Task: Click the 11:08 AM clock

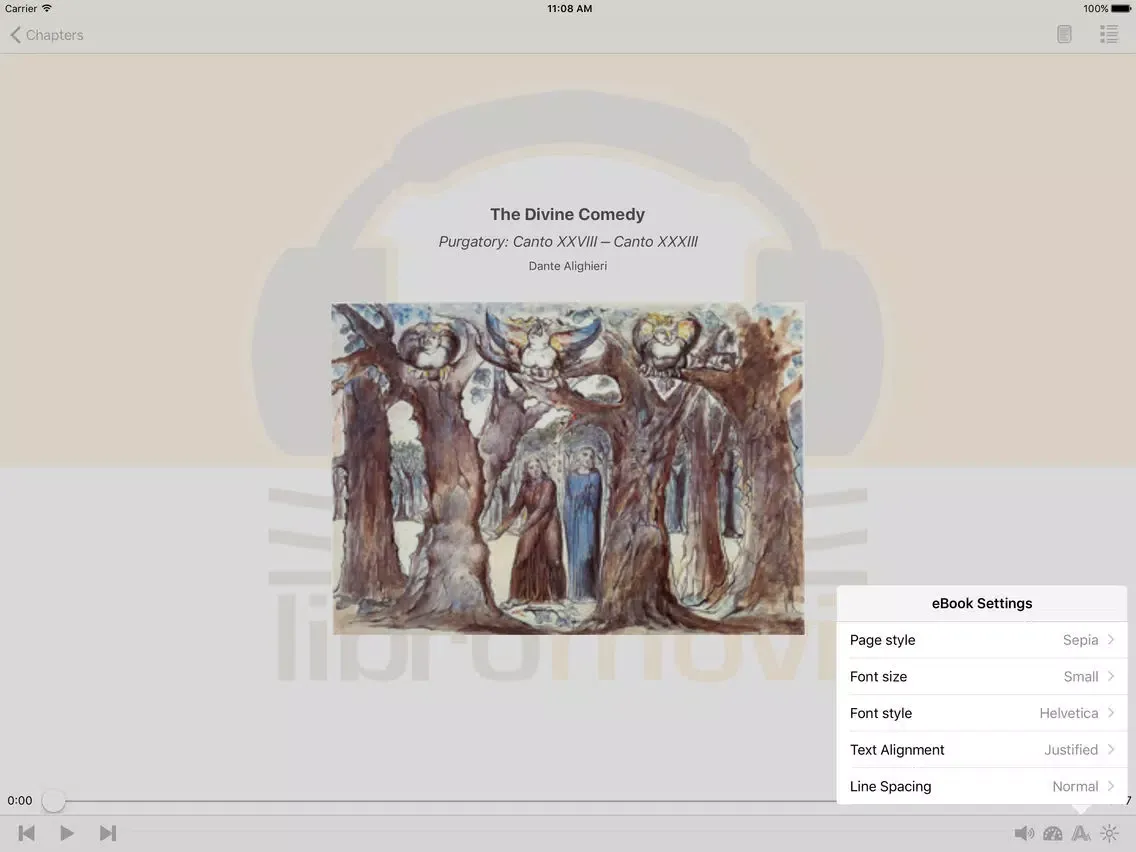Action: 569,9
